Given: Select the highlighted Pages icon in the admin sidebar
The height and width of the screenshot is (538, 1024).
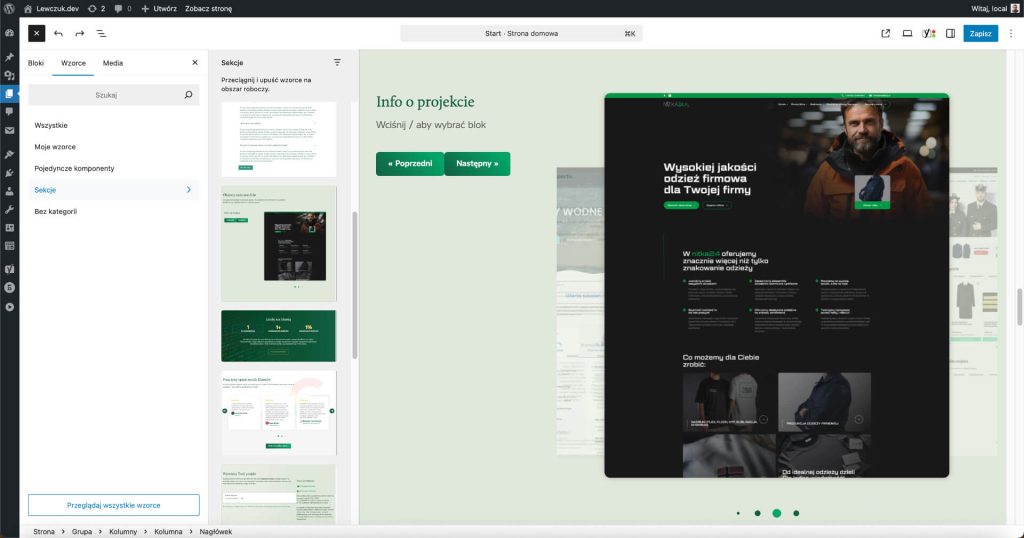Looking at the screenshot, I should tap(9, 93).
